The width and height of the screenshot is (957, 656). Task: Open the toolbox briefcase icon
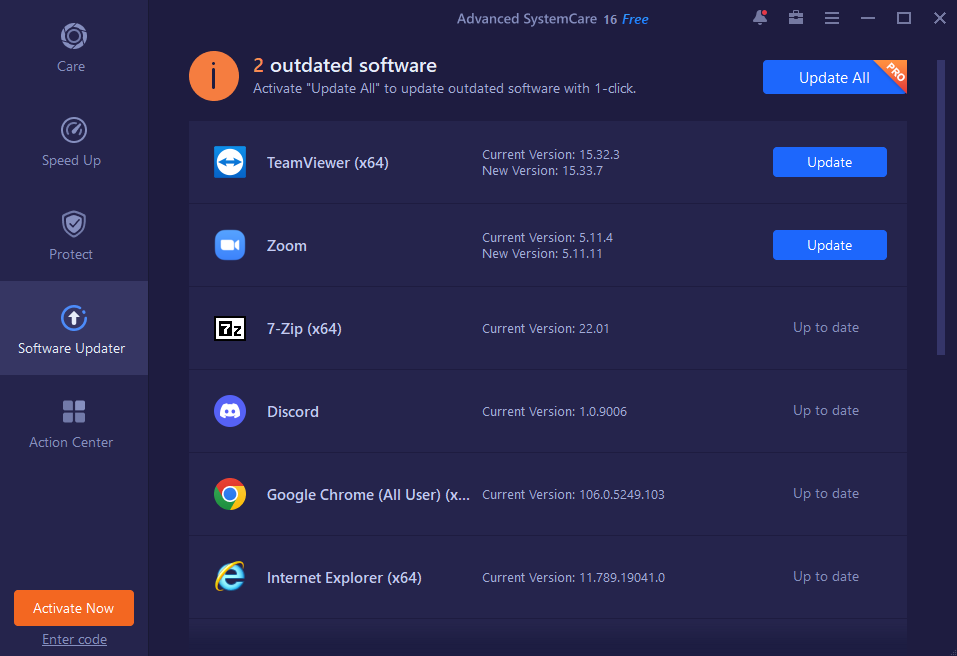[x=796, y=18]
